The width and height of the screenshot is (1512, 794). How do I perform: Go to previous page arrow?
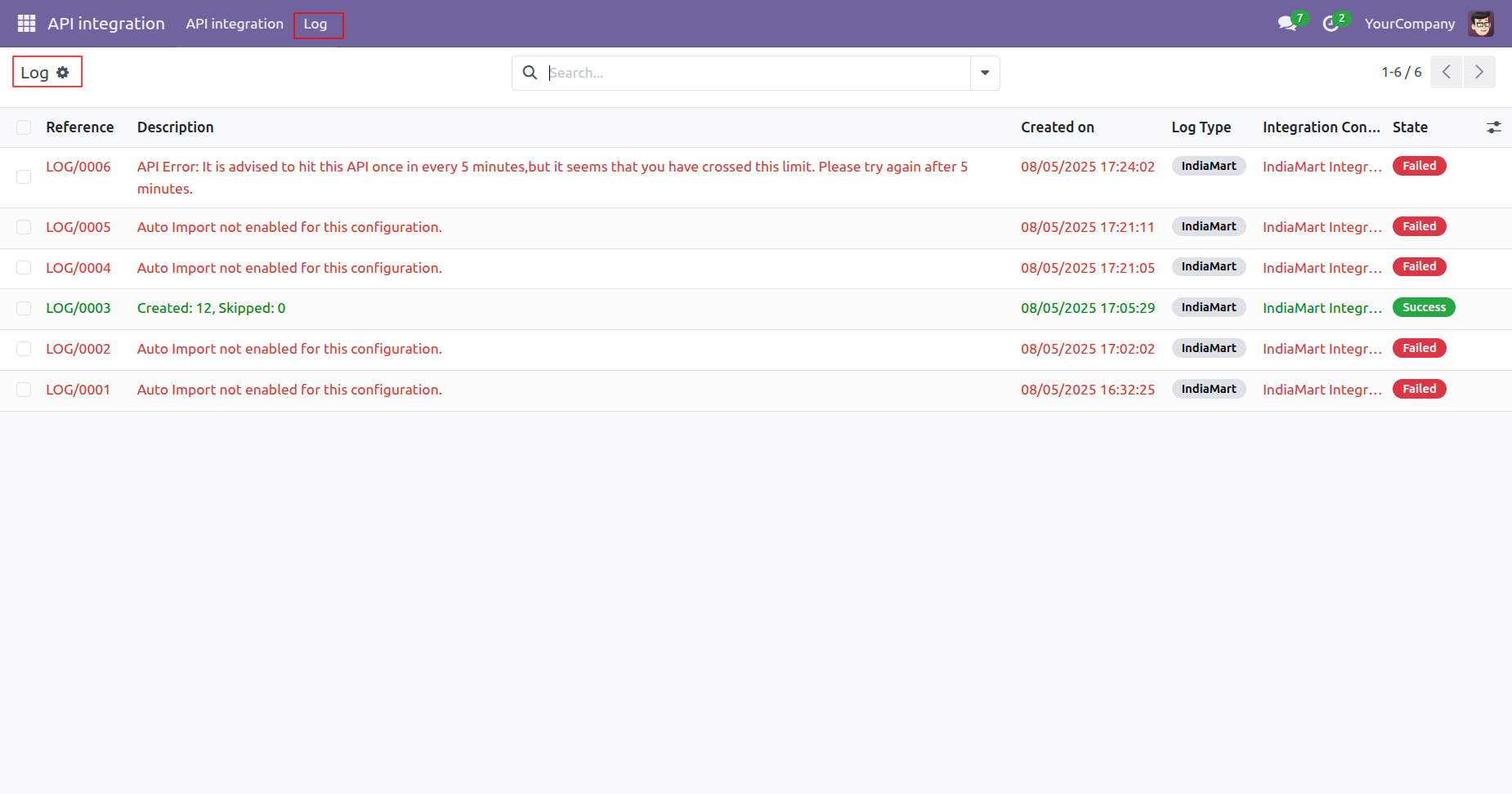point(1446,72)
